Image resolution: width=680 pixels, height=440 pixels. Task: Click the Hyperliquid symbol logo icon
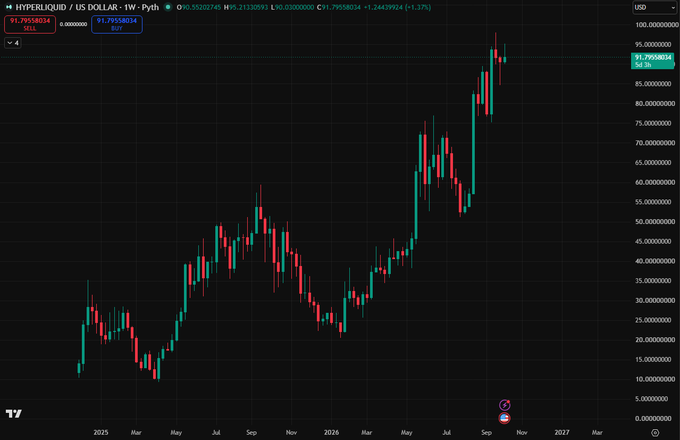pyautogui.click(x=9, y=7)
